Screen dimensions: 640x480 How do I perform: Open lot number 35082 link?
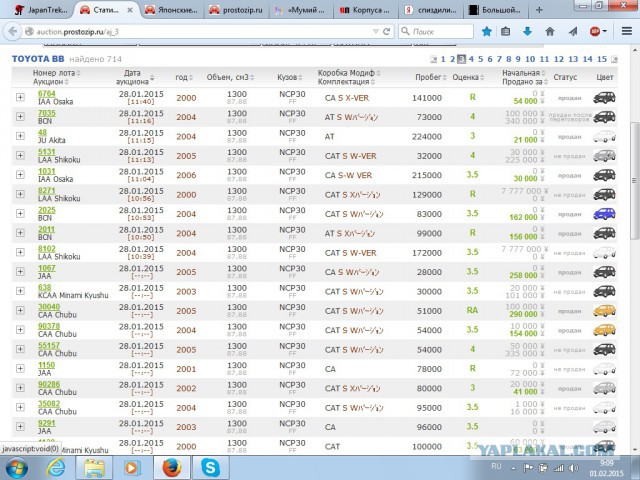[x=49, y=404]
